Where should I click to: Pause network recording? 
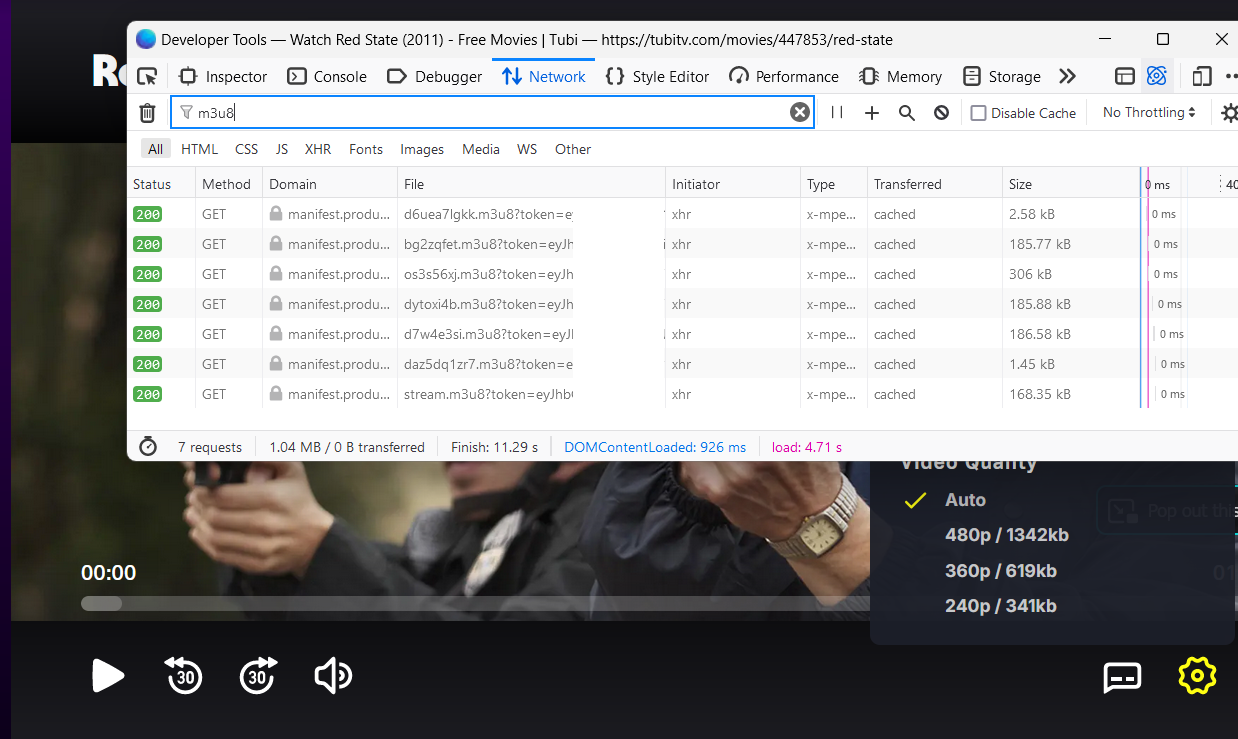837,113
